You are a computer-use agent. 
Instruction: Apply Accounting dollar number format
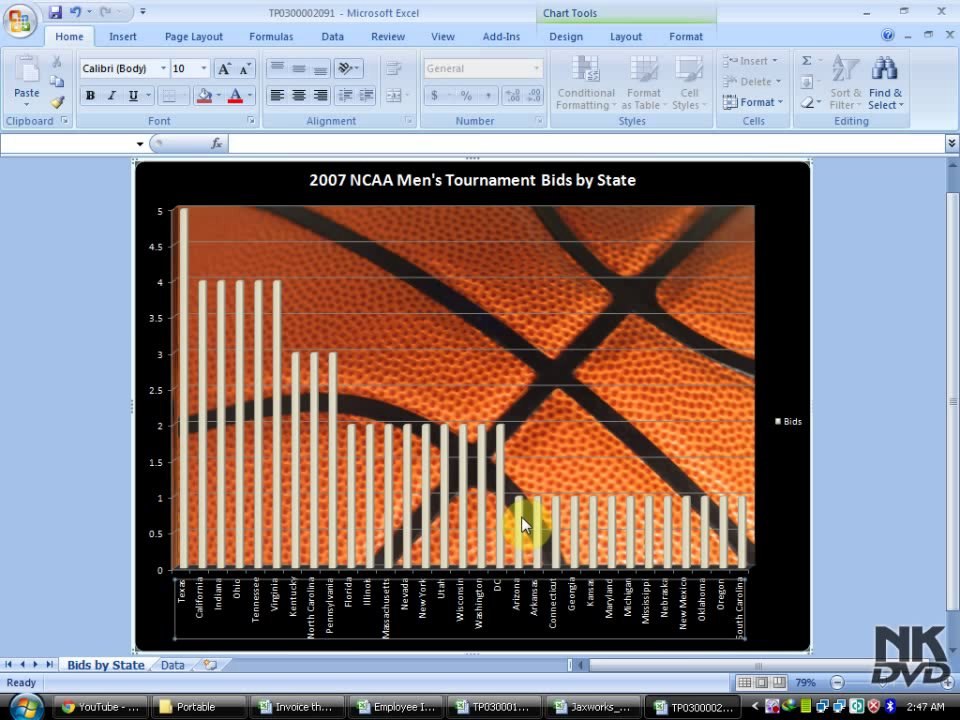434,96
